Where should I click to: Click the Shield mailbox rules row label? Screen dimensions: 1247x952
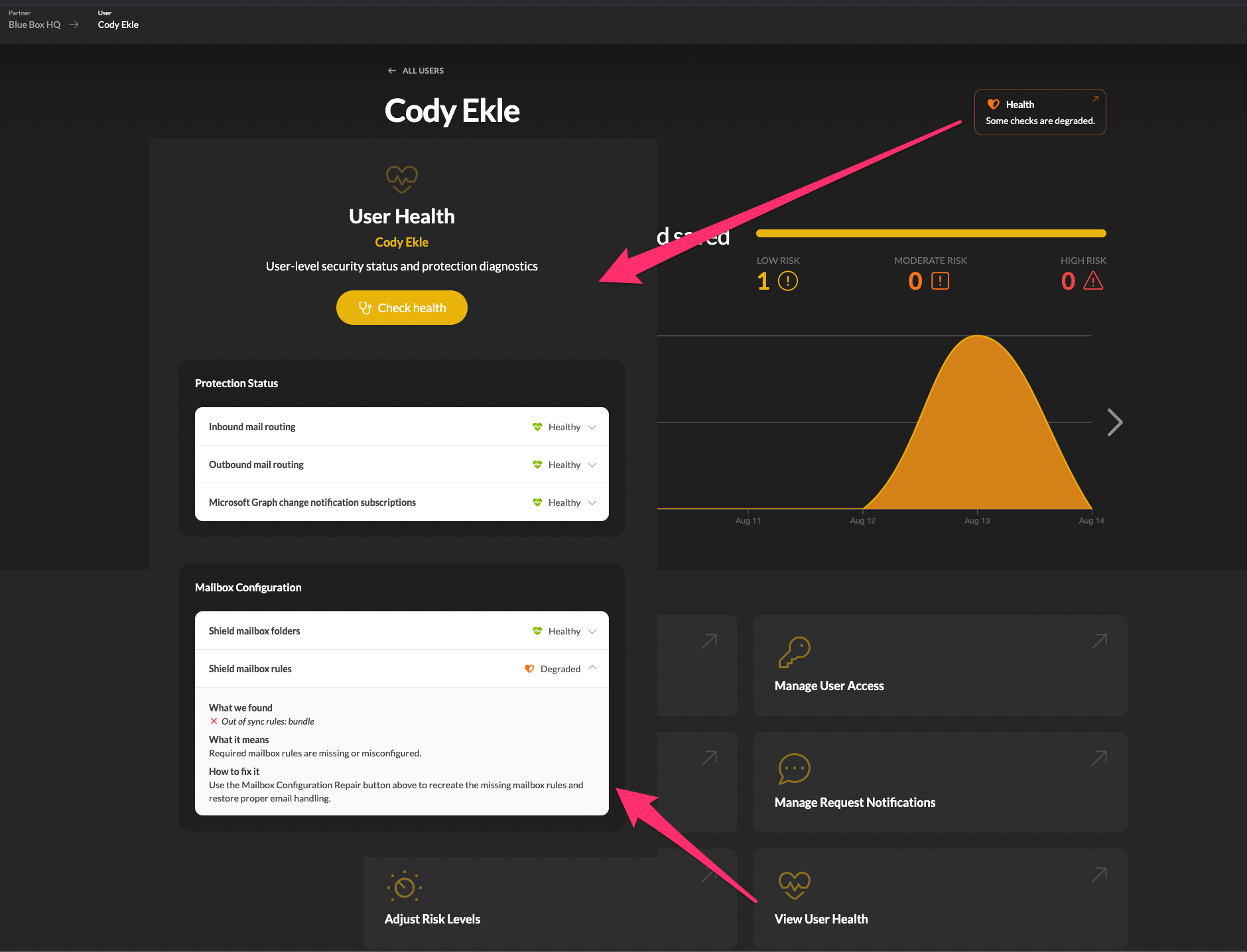(x=250, y=669)
